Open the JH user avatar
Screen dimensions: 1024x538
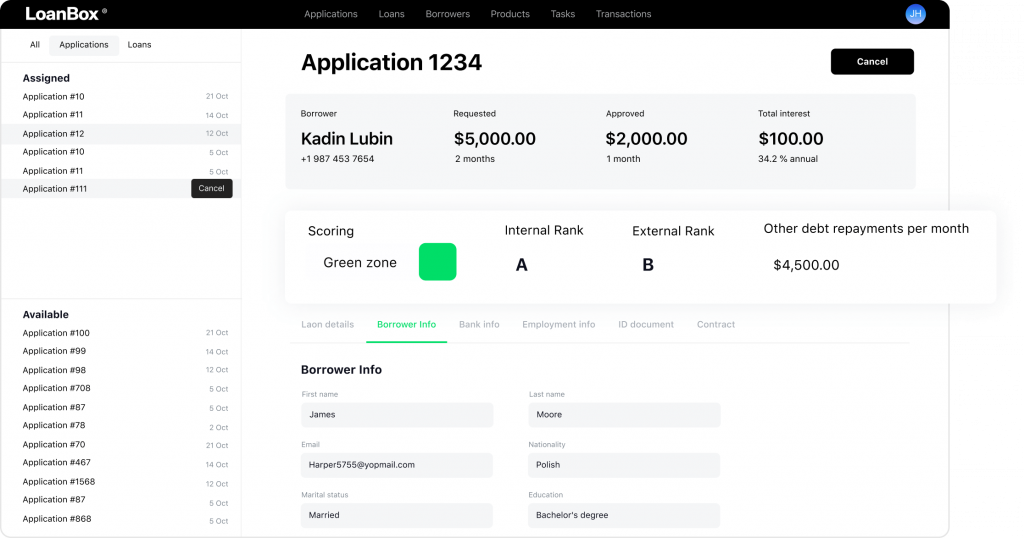point(915,14)
